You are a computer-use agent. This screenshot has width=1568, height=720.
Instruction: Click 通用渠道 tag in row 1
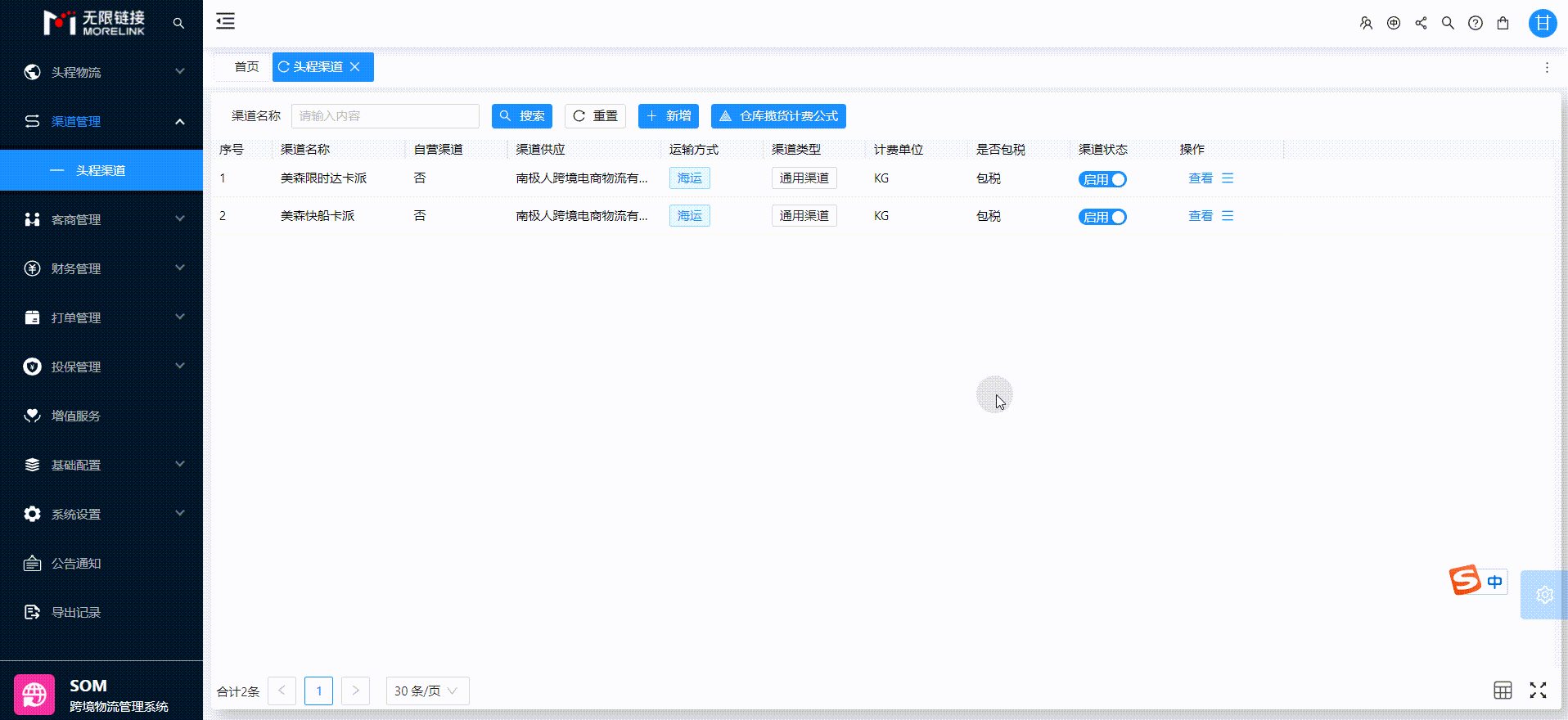coord(804,178)
